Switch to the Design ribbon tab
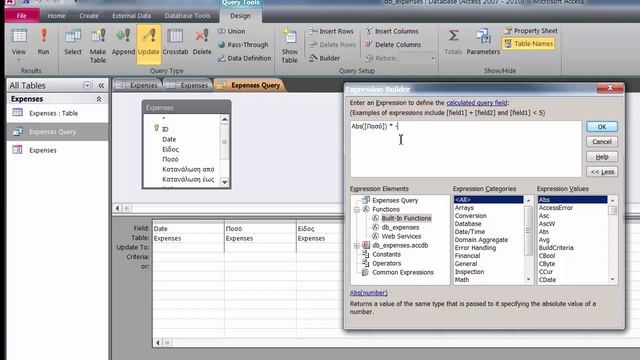Viewport: 640px width, 360px height. coord(240,16)
